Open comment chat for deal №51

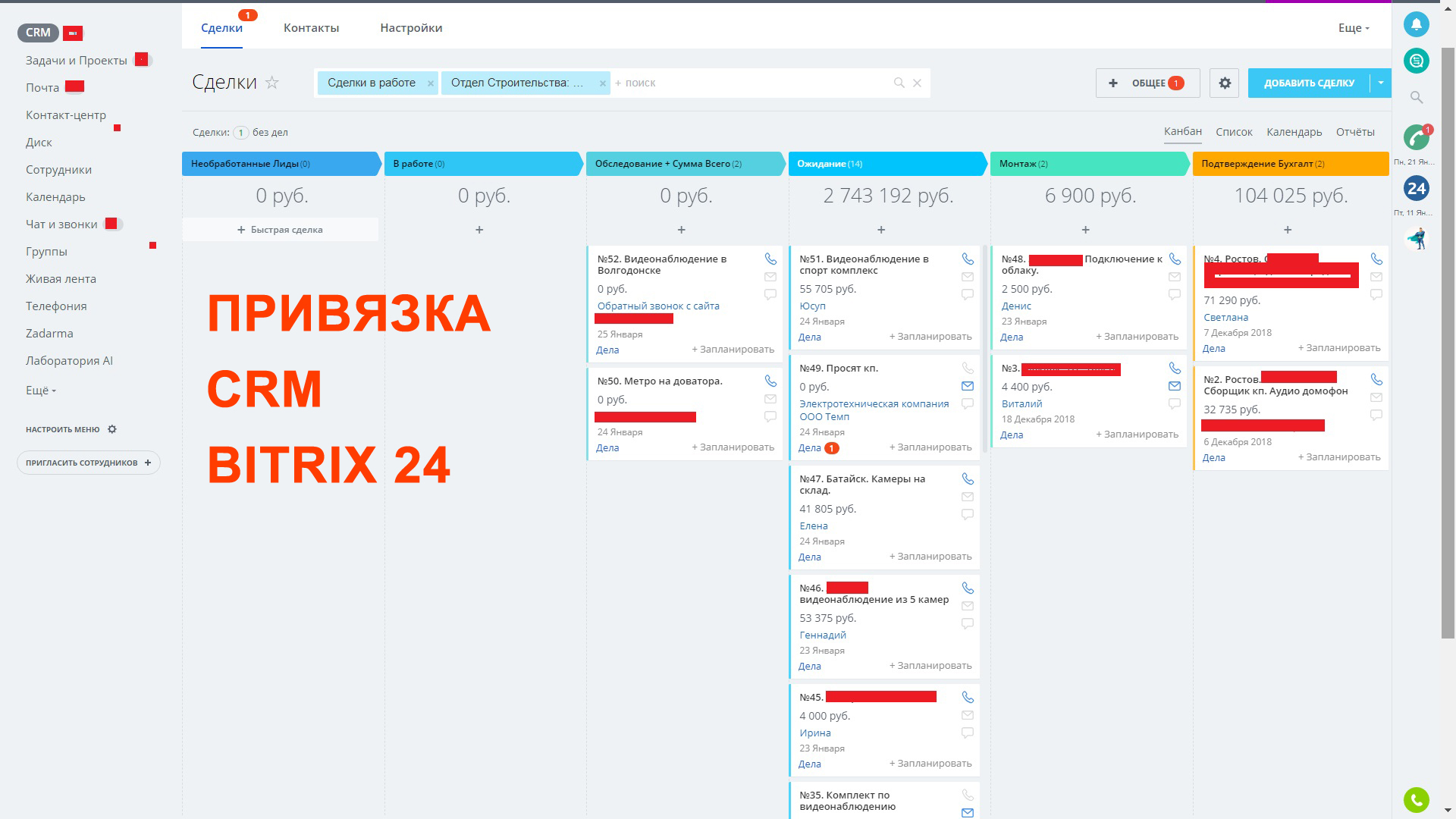(968, 294)
